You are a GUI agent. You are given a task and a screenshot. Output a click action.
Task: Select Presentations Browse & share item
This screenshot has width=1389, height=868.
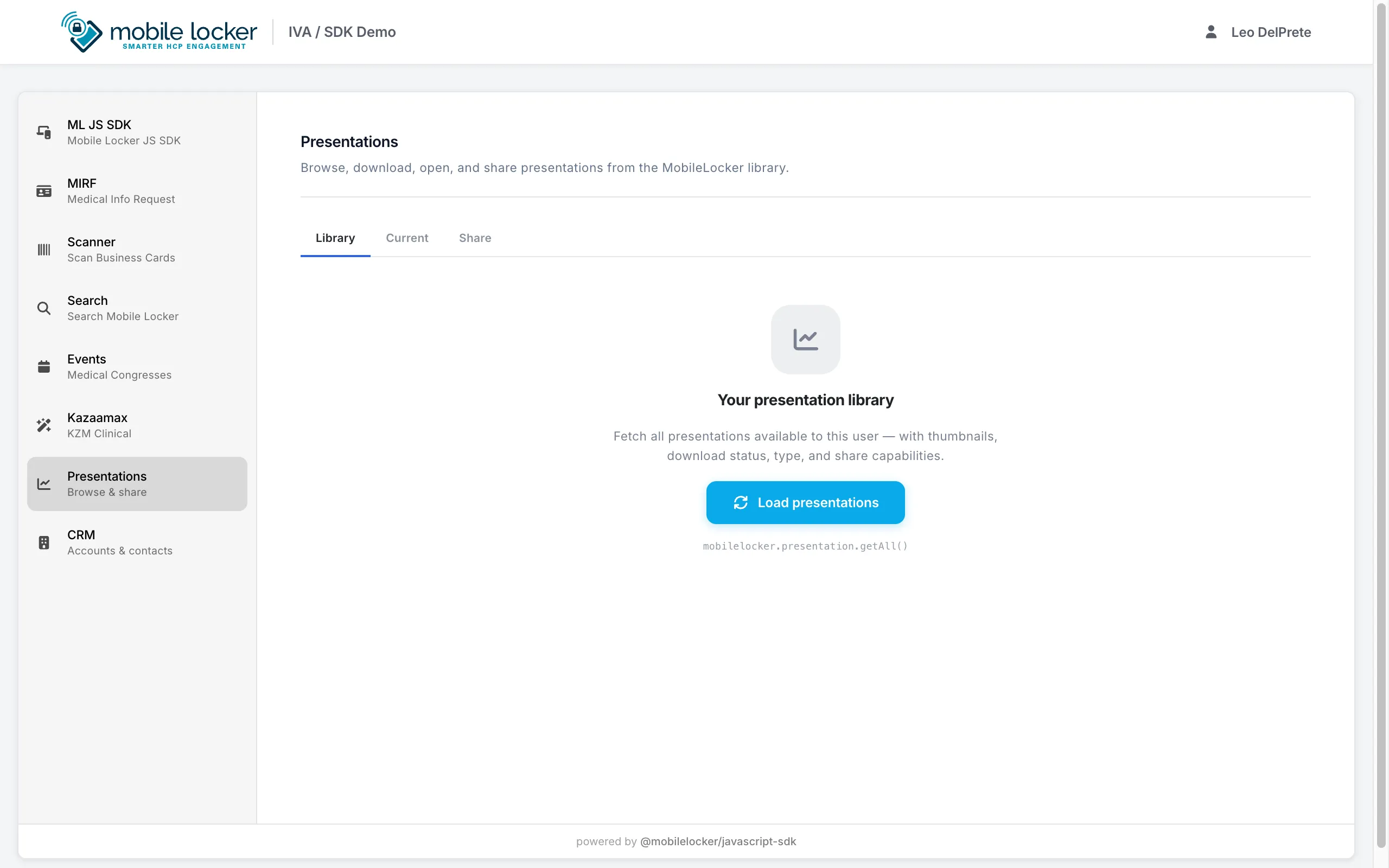tap(137, 483)
